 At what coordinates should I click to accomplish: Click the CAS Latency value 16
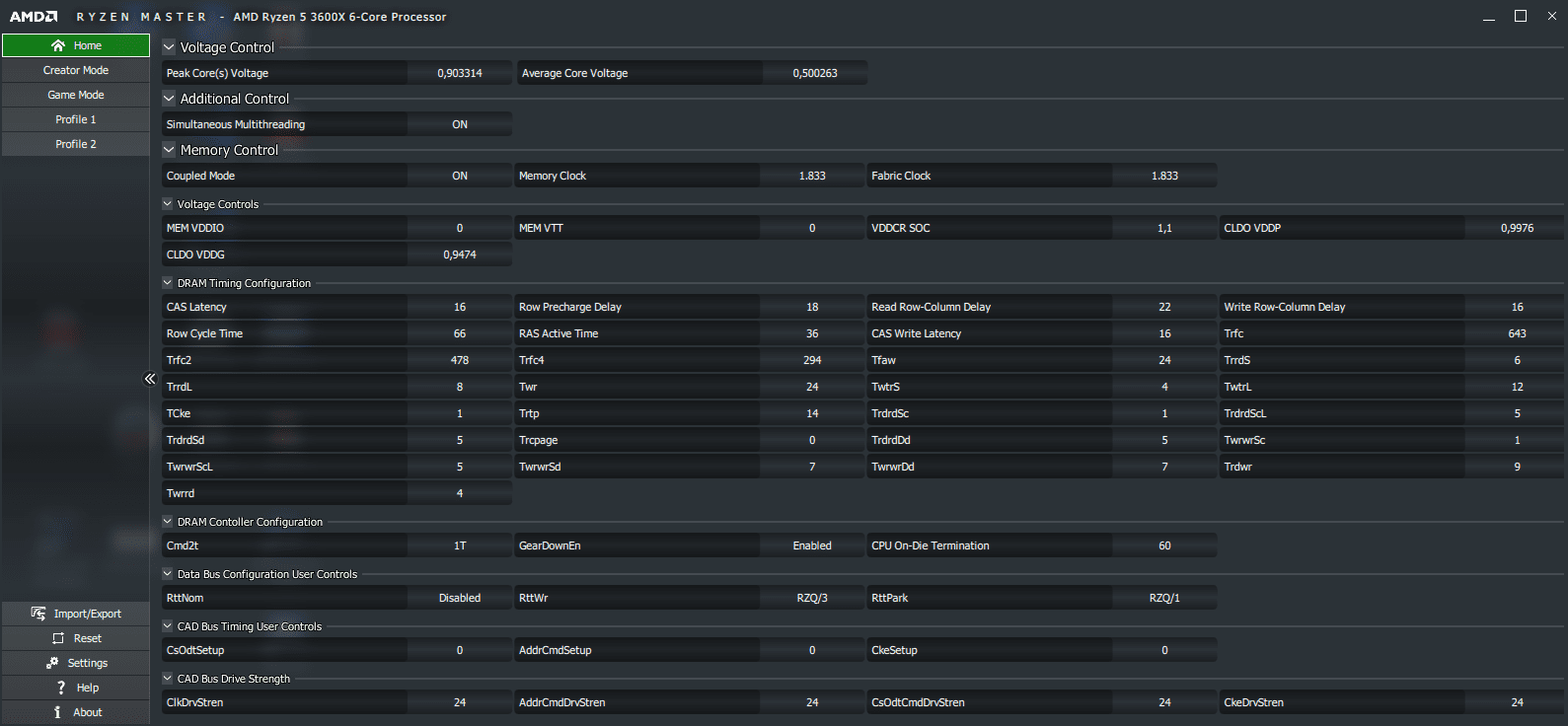pyautogui.click(x=460, y=307)
